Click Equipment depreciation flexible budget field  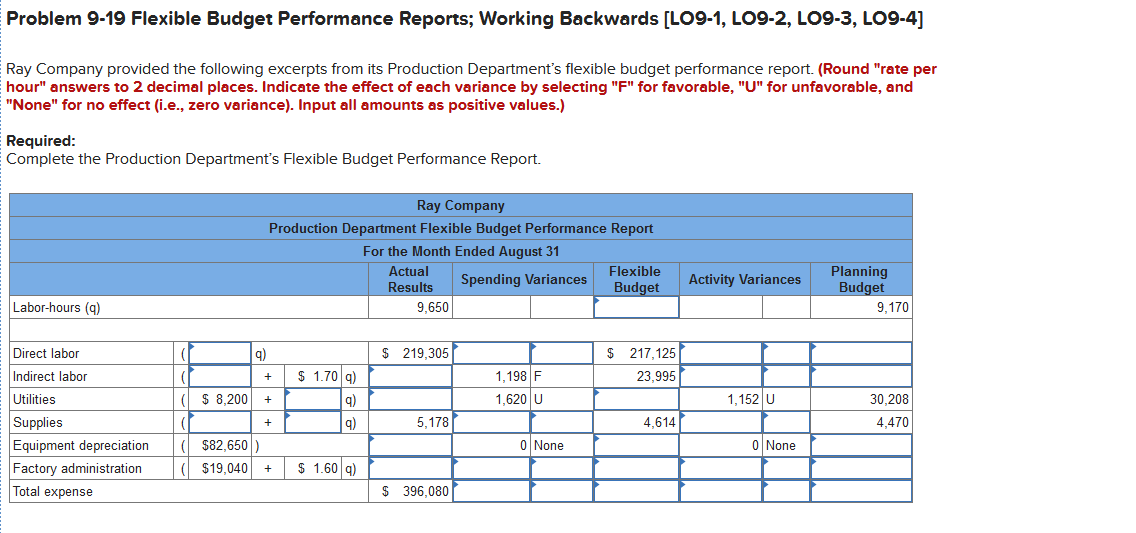[636, 445]
